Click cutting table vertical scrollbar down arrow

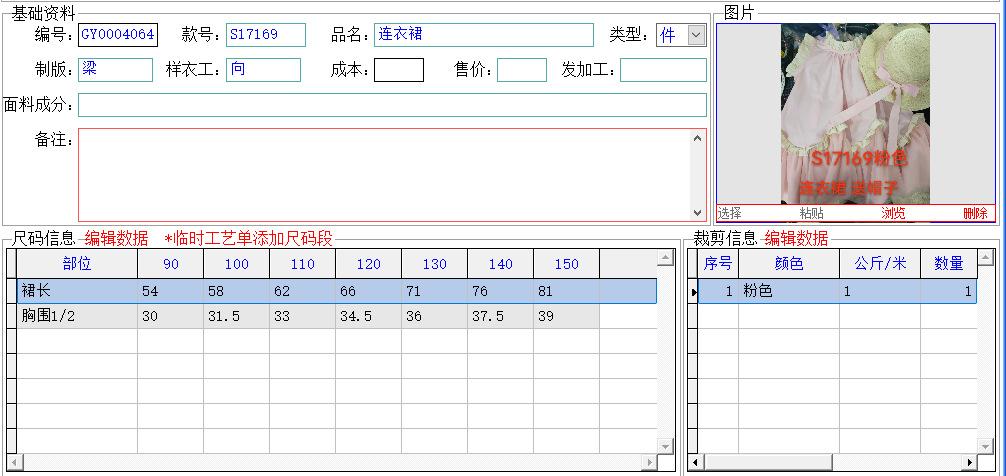point(986,446)
